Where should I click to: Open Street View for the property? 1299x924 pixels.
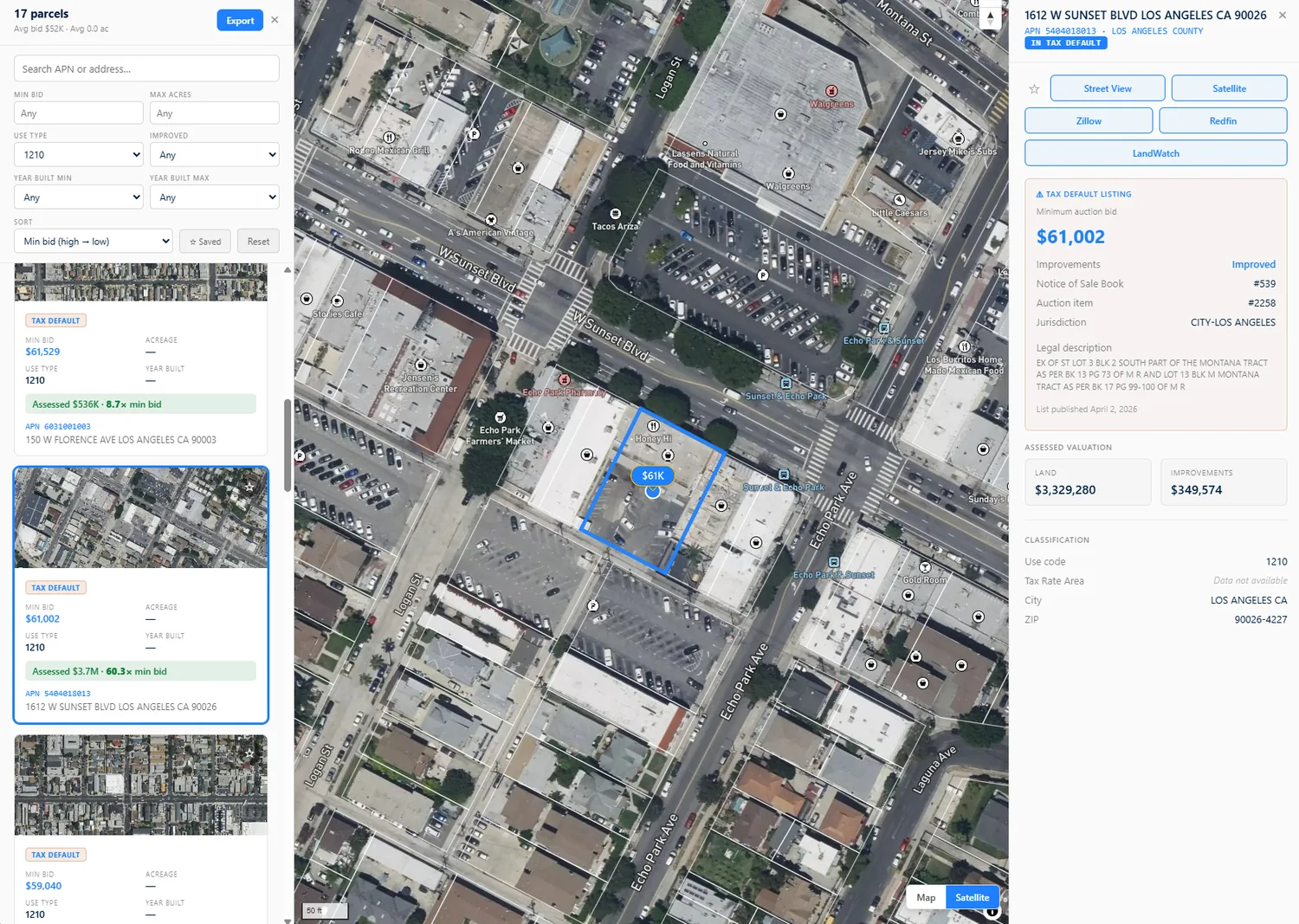tap(1107, 88)
